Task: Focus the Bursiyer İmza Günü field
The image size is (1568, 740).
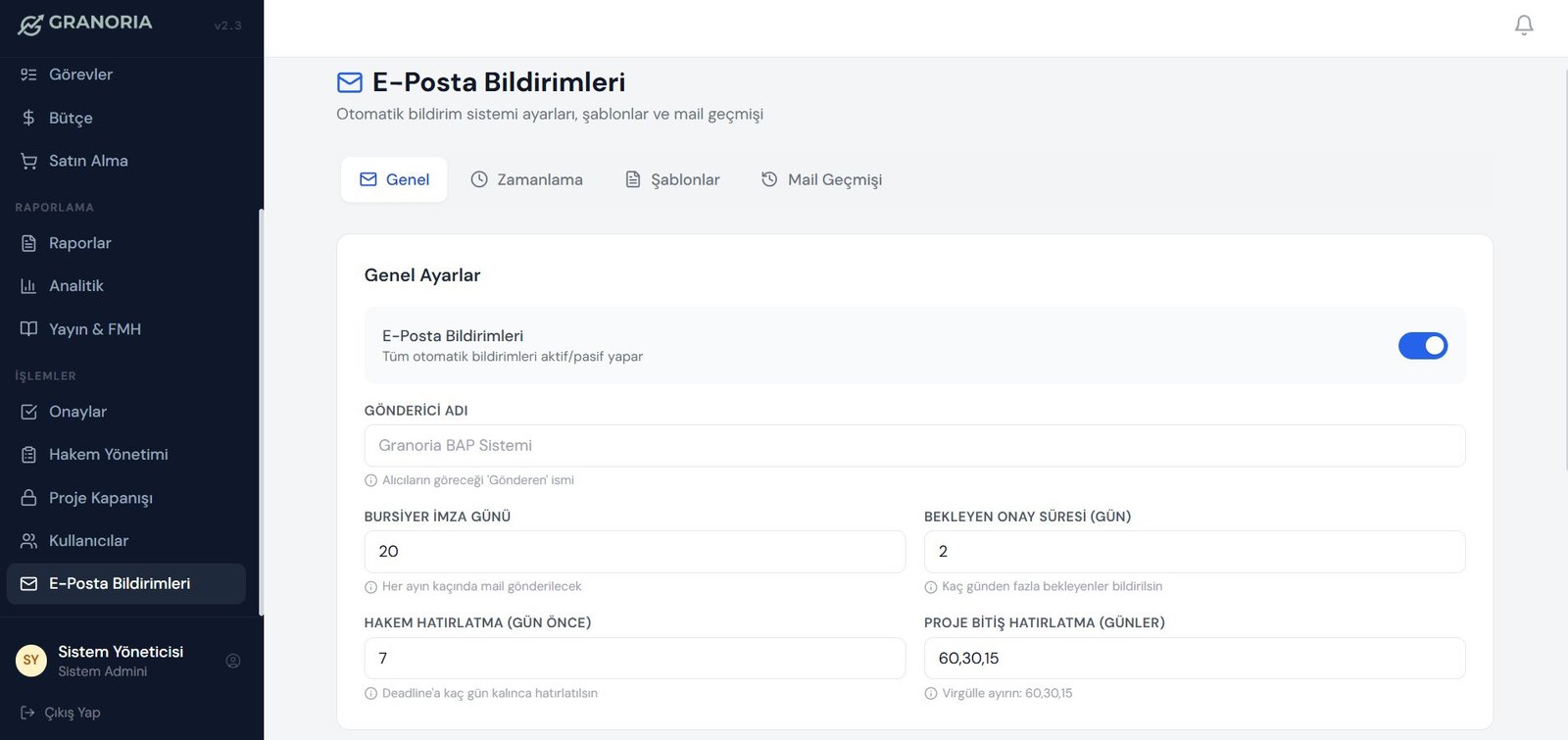Action: tap(634, 552)
